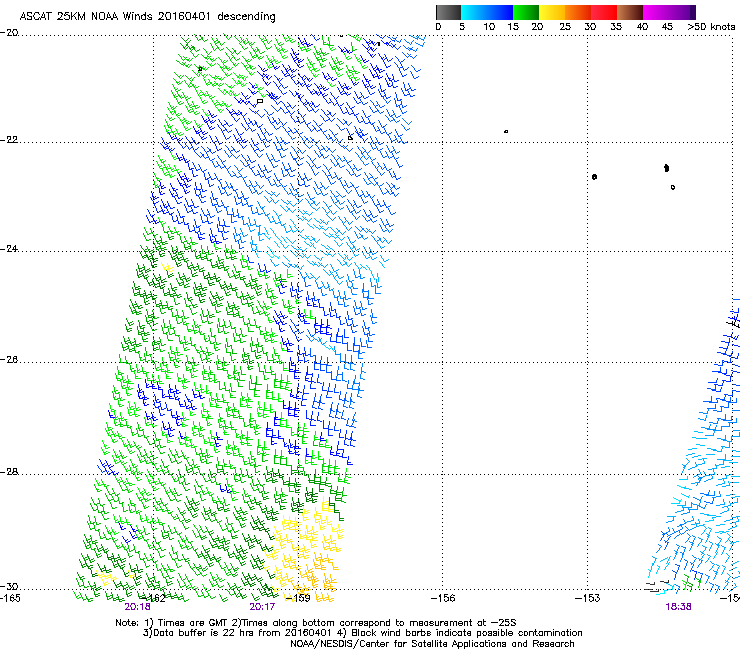Click the cyan 5-10 knots legend segment
The image size is (740, 650).
[473, 12]
